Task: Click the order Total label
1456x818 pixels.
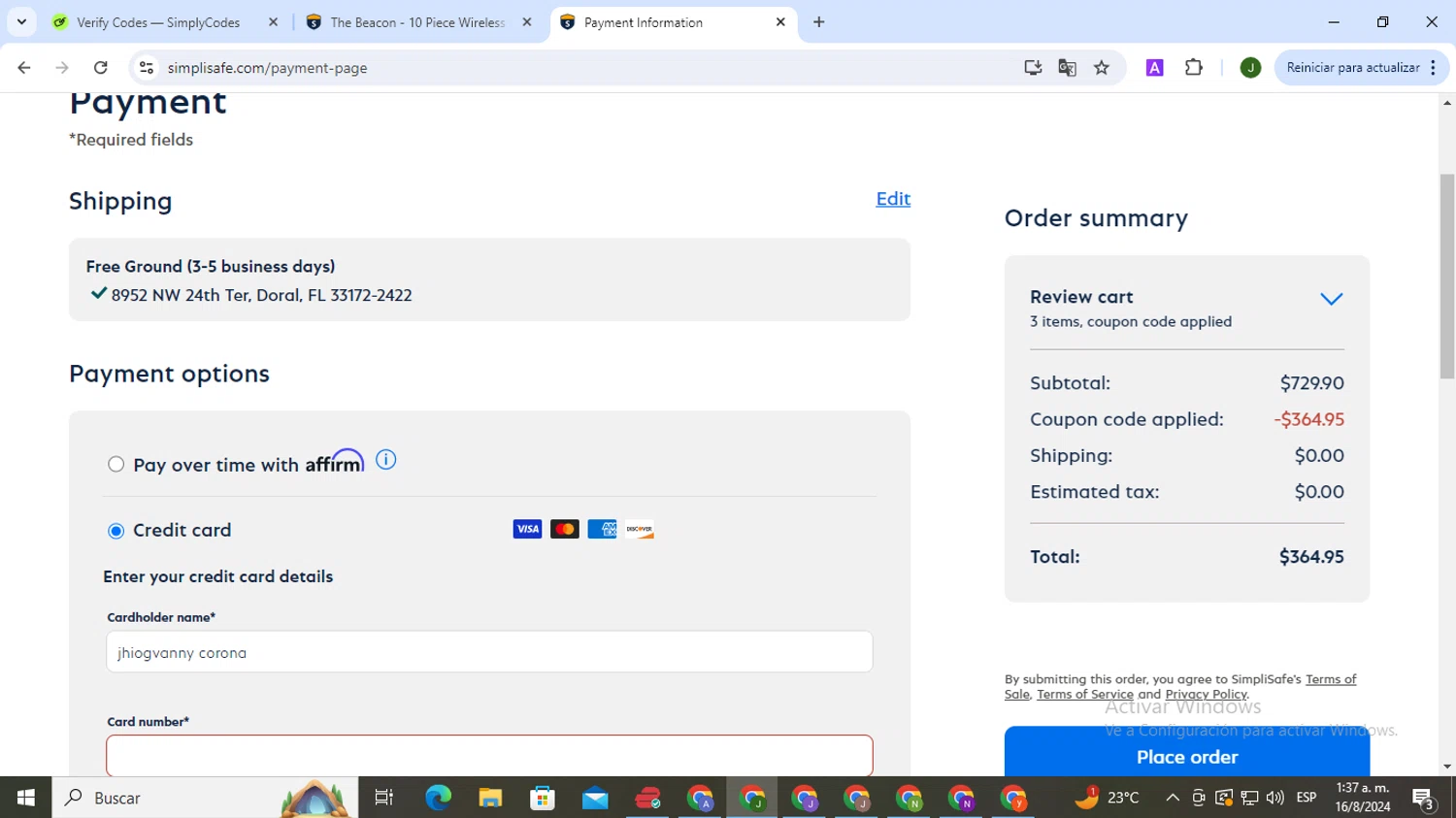Action: (x=1055, y=557)
